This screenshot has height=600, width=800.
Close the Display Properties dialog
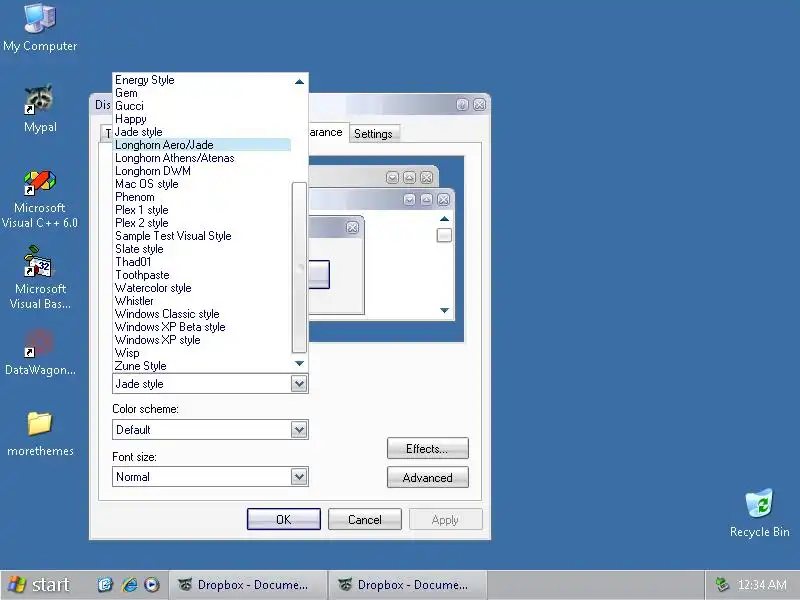tap(480, 105)
